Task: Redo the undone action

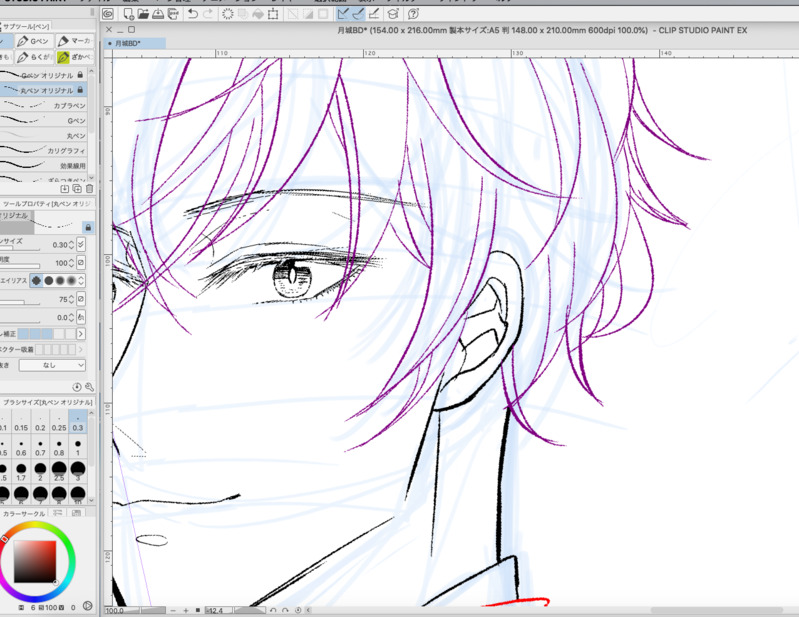Action: tap(208, 14)
